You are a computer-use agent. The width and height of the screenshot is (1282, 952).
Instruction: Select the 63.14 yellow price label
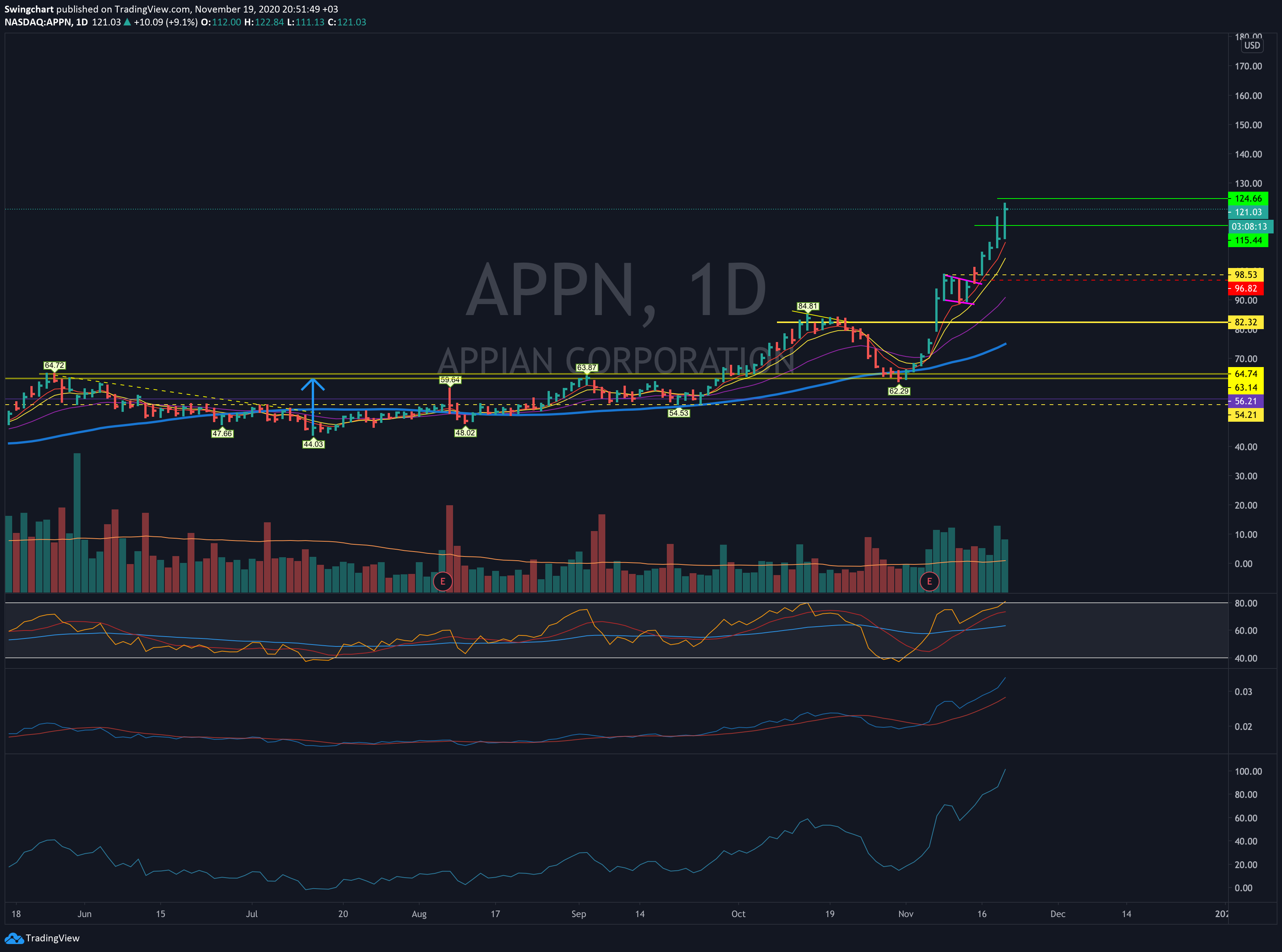[x=1246, y=387]
